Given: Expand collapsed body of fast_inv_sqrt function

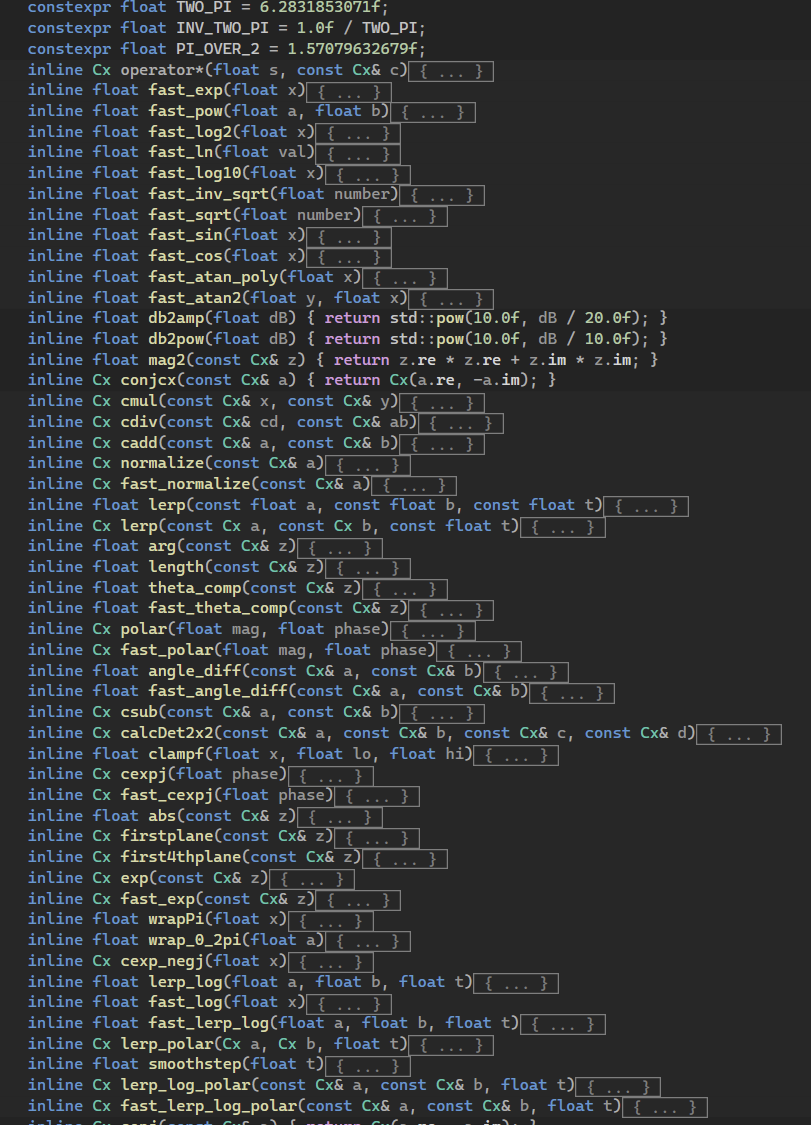Looking at the screenshot, I should [x=442, y=195].
